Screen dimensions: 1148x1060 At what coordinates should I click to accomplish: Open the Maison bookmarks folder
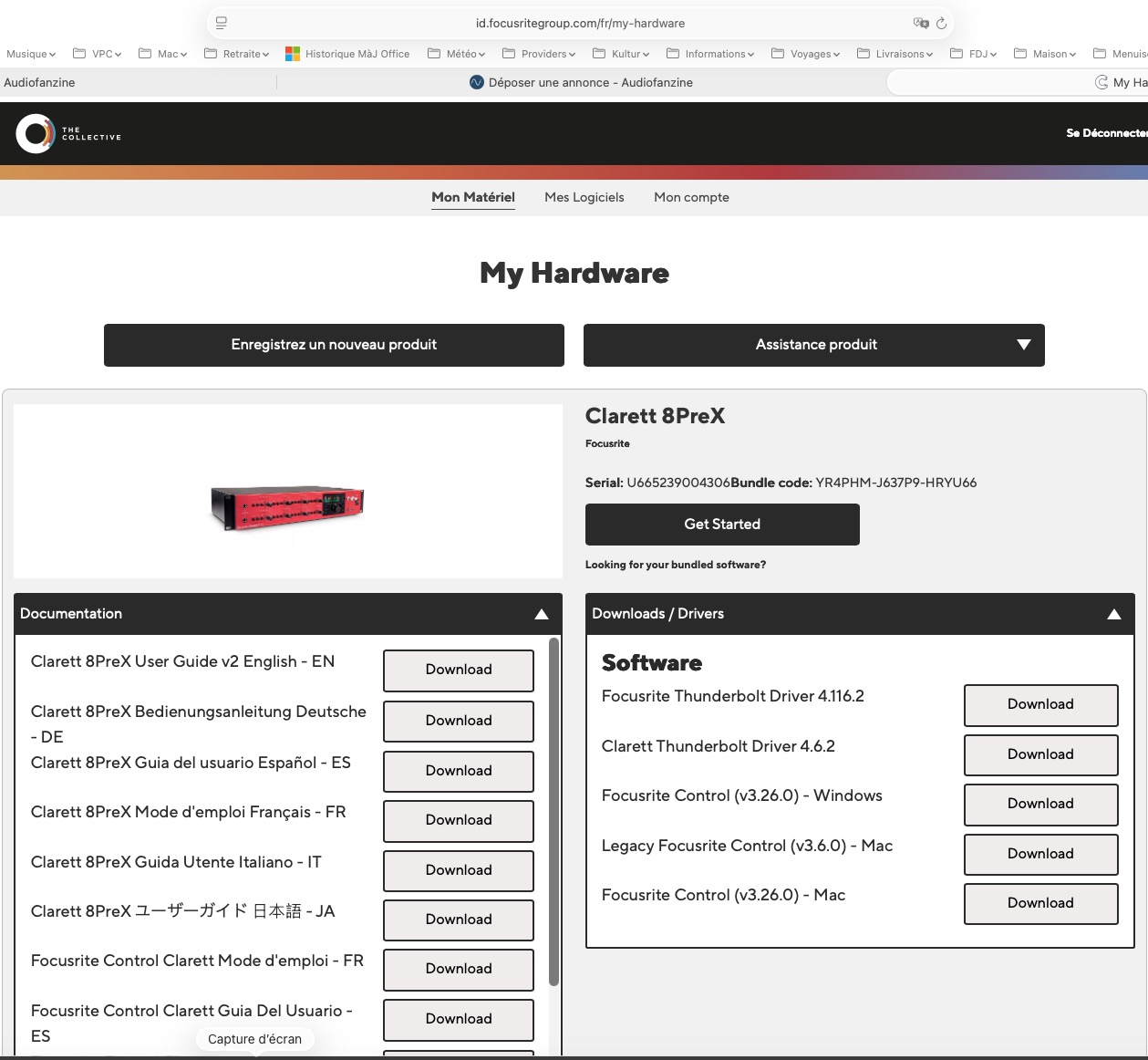1045,54
